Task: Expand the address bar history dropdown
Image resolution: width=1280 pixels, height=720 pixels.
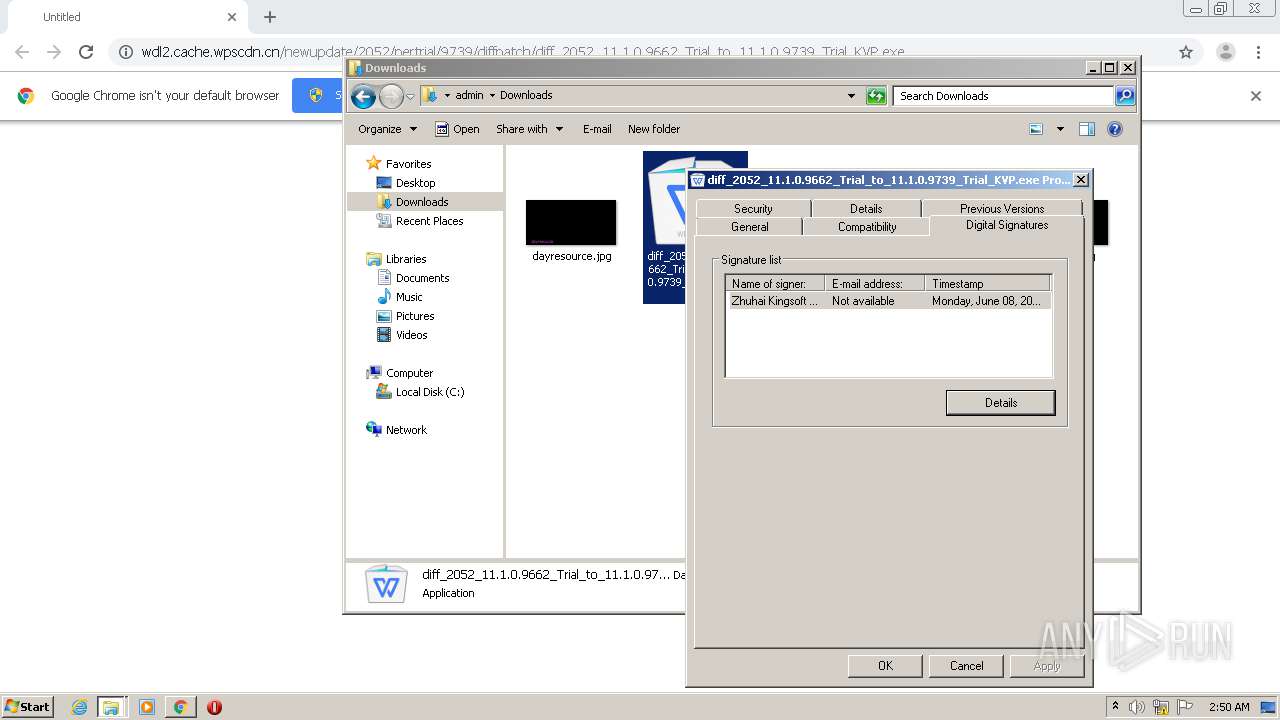Action: 851,96
